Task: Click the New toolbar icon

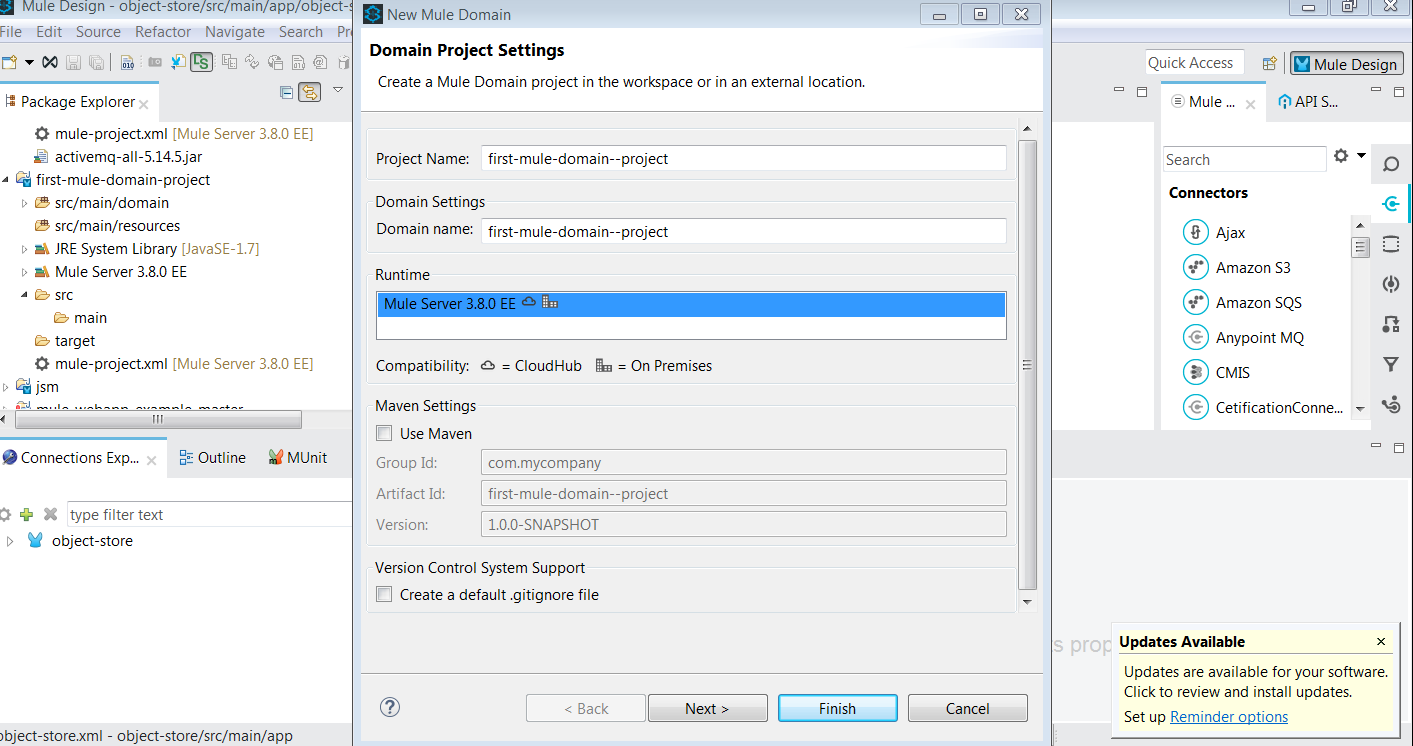Action: [x=10, y=62]
